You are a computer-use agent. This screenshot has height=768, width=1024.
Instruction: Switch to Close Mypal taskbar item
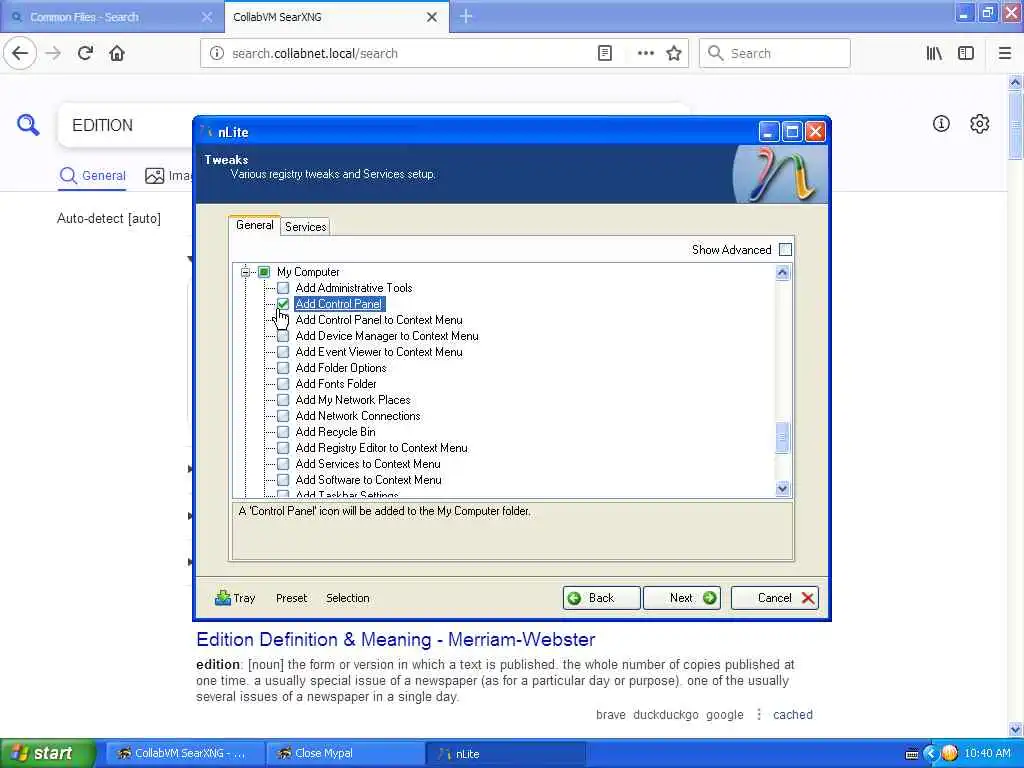click(x=345, y=753)
